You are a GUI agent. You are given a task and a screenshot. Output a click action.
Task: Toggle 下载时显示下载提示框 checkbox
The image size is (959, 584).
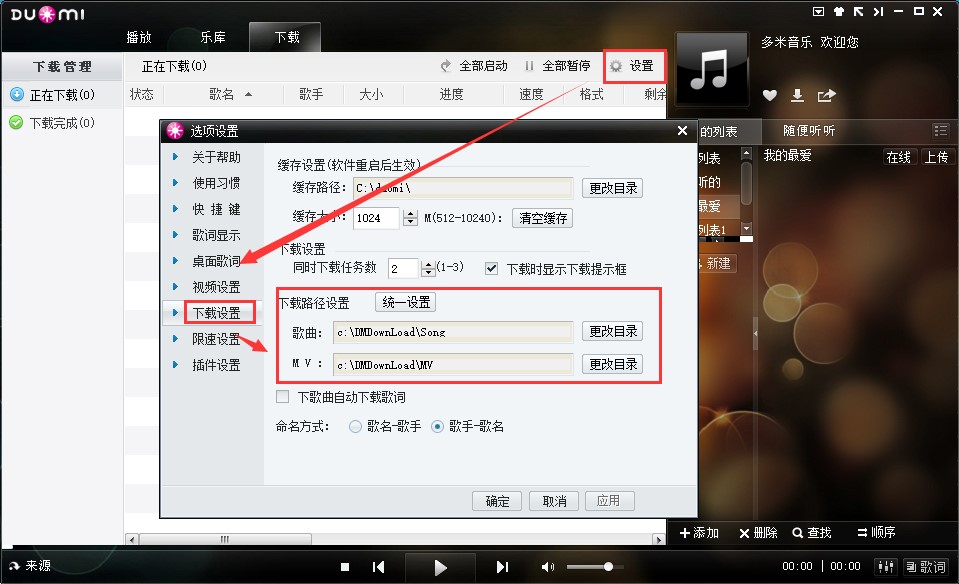491,268
